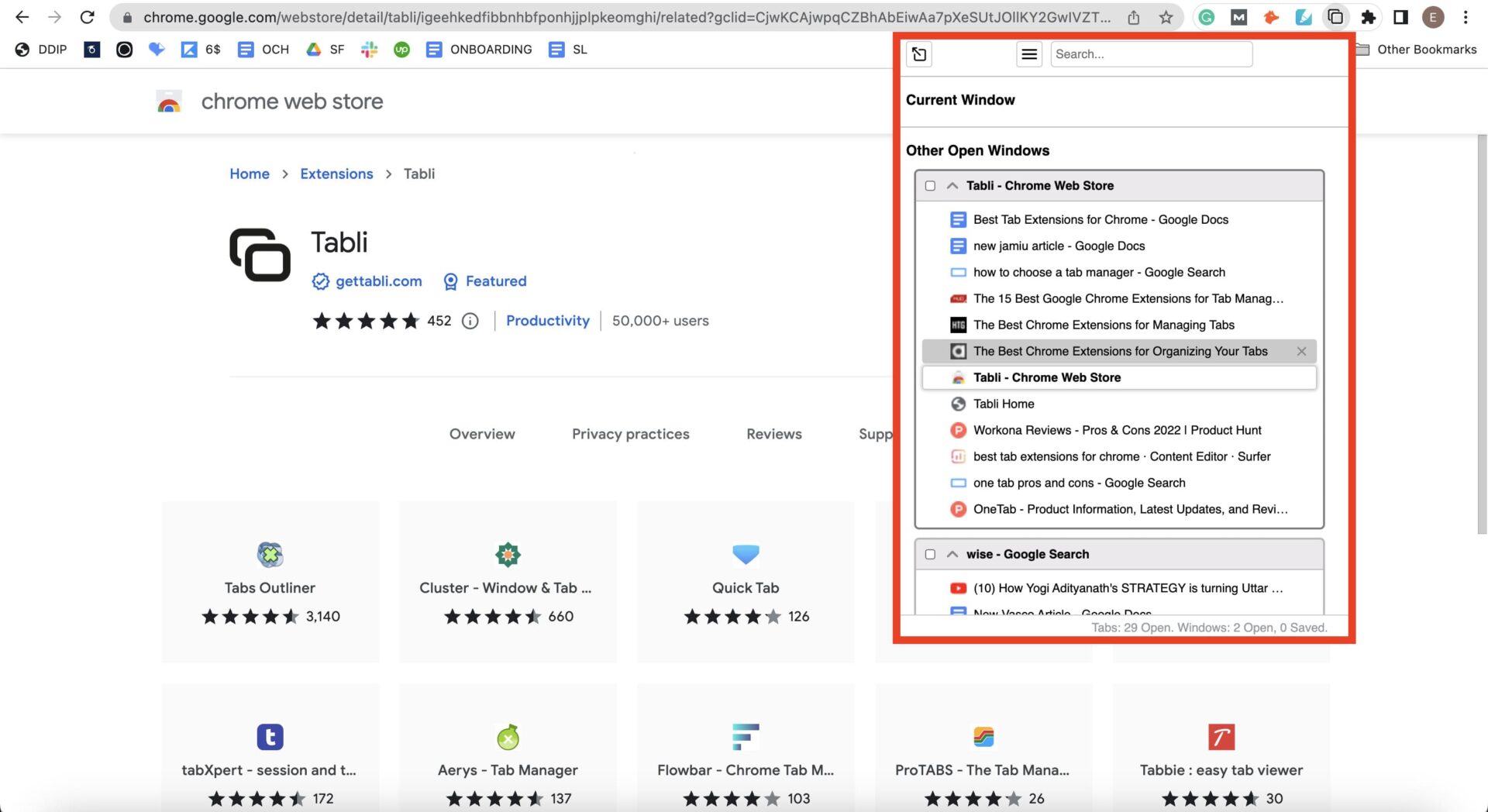
Task: Switch to the Overview tab
Action: pos(482,434)
